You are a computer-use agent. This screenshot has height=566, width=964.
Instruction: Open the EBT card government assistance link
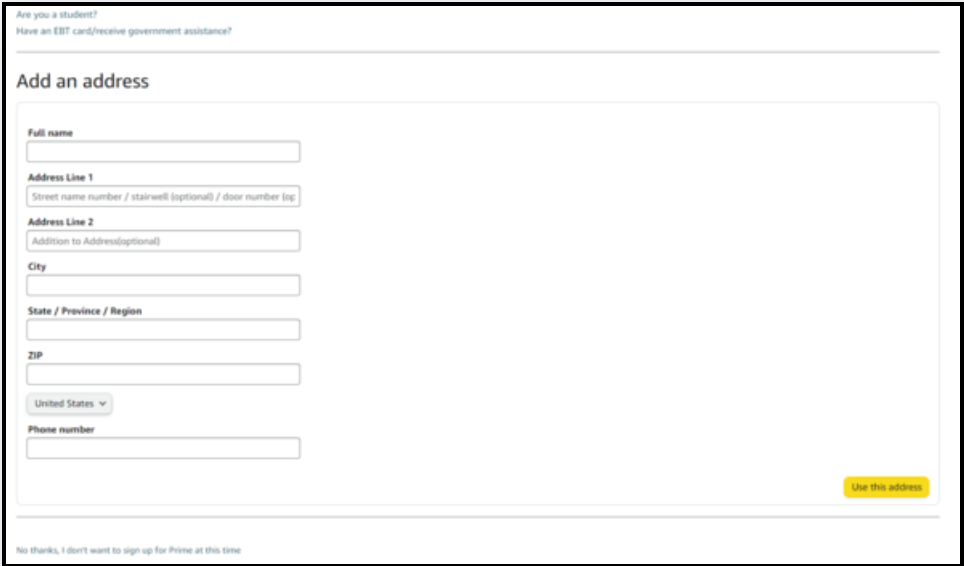124,31
